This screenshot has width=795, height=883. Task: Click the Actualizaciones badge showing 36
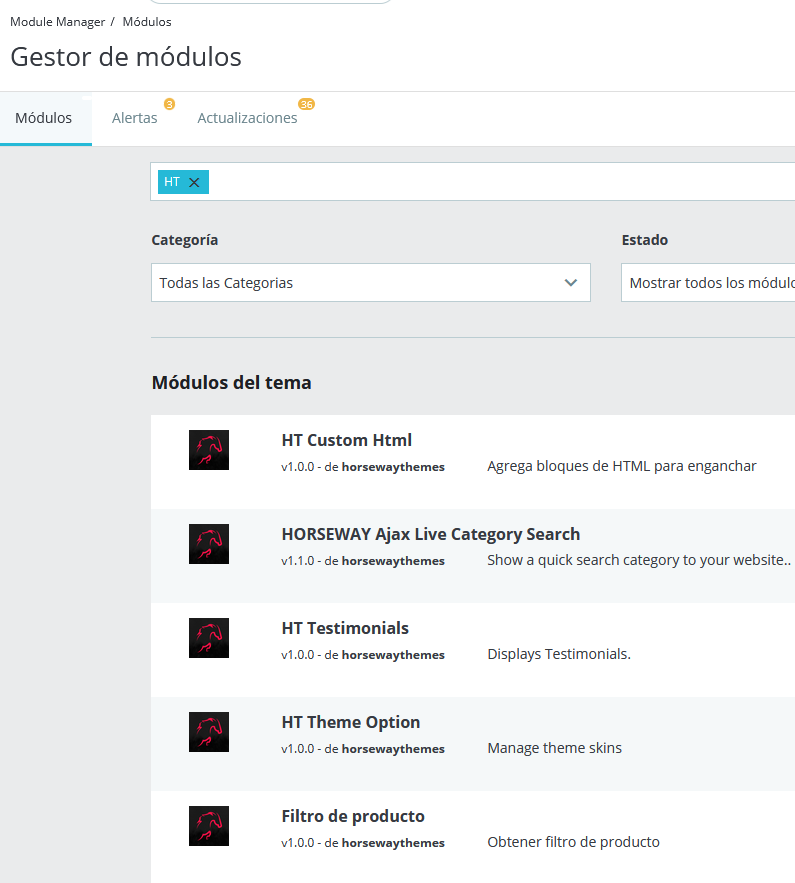click(306, 104)
